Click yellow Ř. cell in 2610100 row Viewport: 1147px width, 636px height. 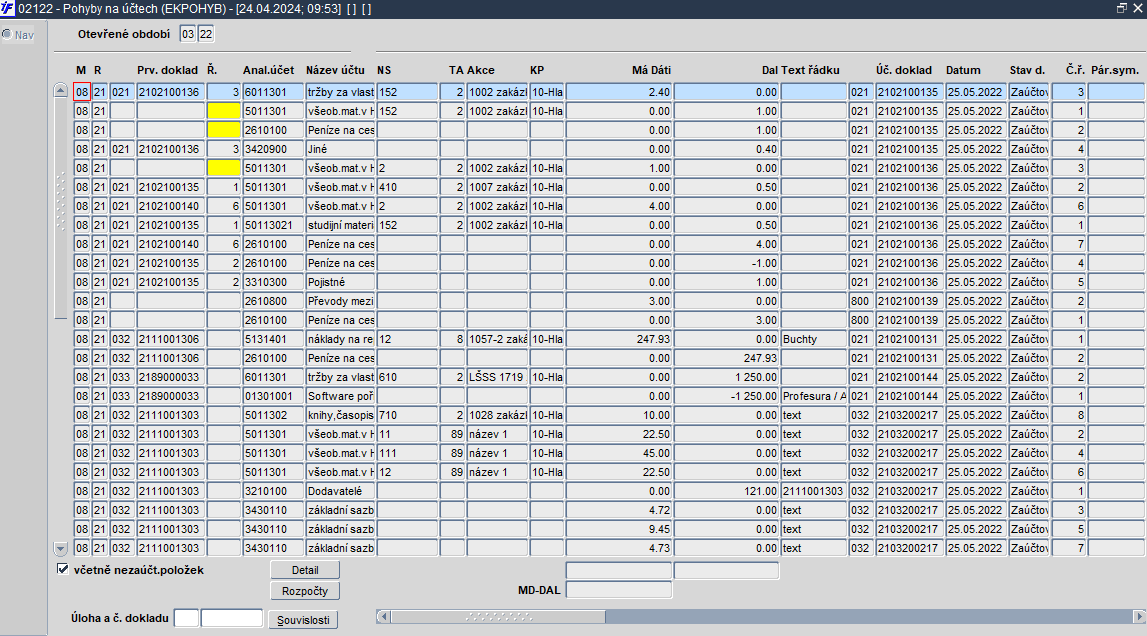pos(223,130)
